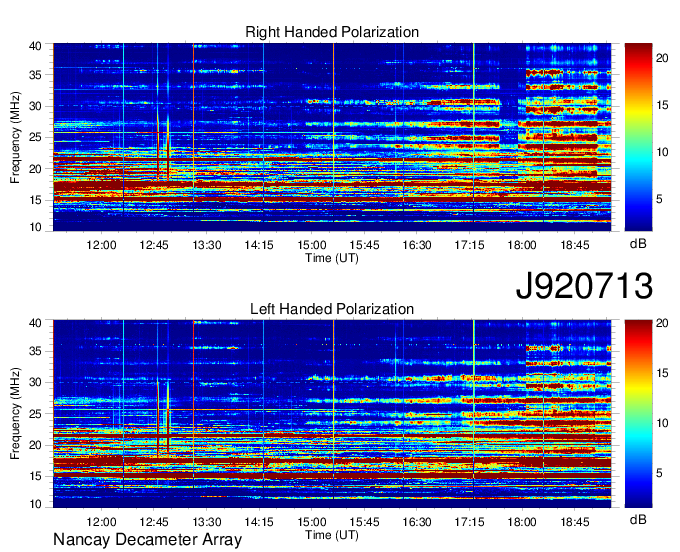The height and width of the screenshot is (552, 680).
Task: Click the 'Right Handed Polarization' plot title
Action: [x=332, y=32]
